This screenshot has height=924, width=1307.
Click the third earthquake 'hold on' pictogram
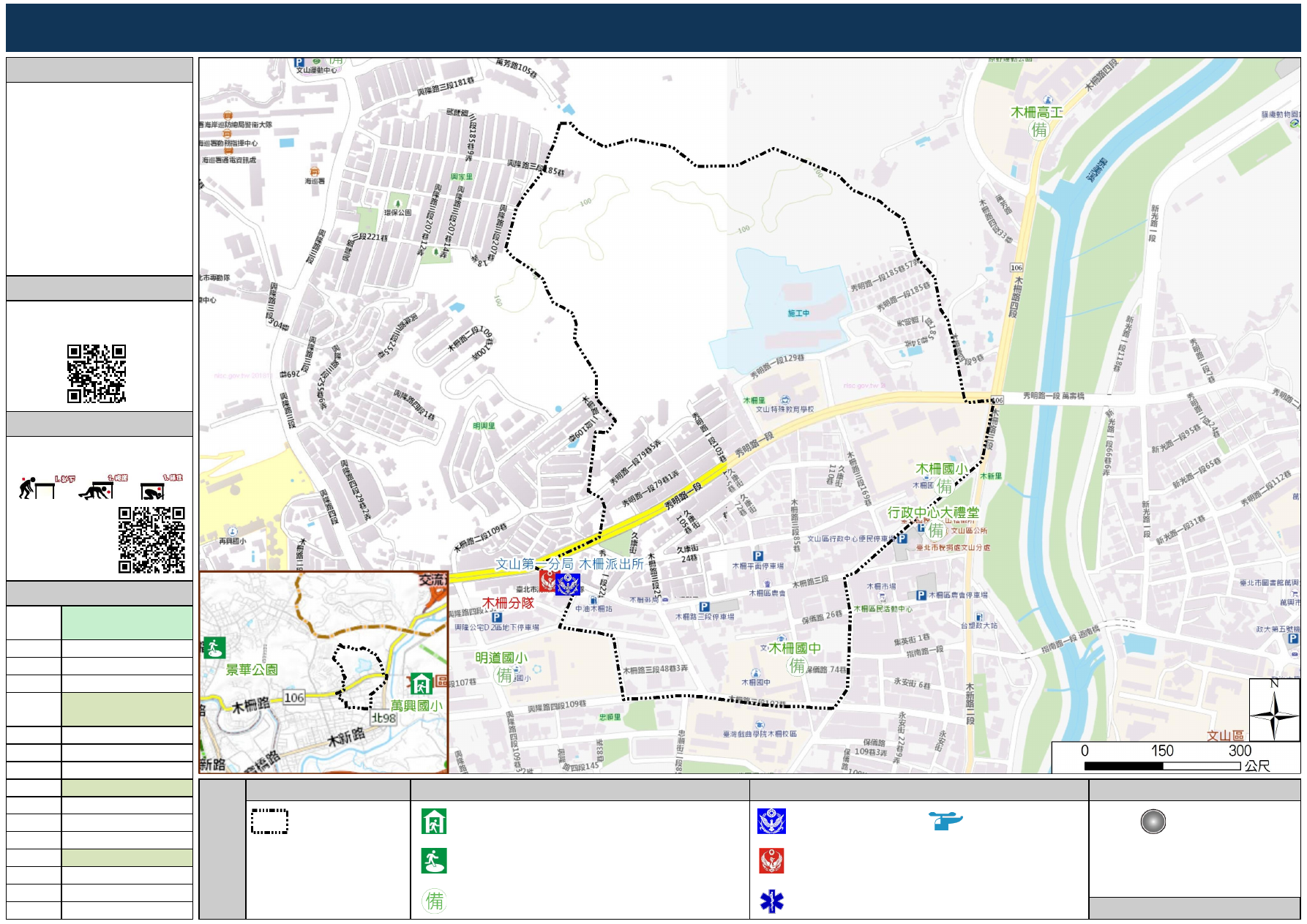tap(153, 491)
